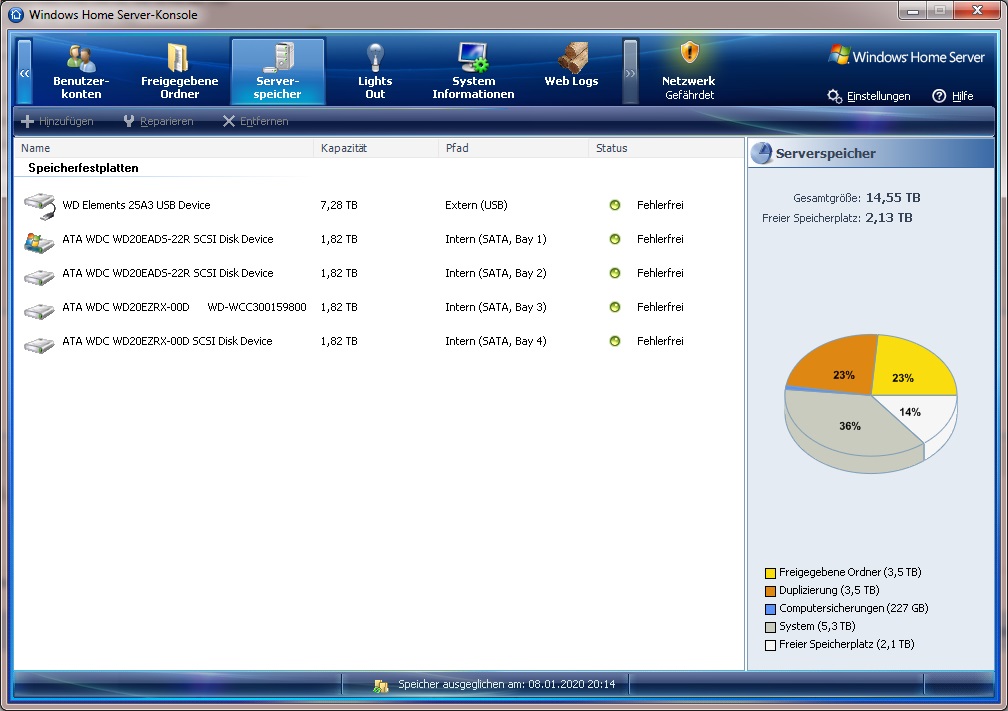The height and width of the screenshot is (711, 1008).
Task: Click the green status indicator for USB drive
Action: coord(615,205)
